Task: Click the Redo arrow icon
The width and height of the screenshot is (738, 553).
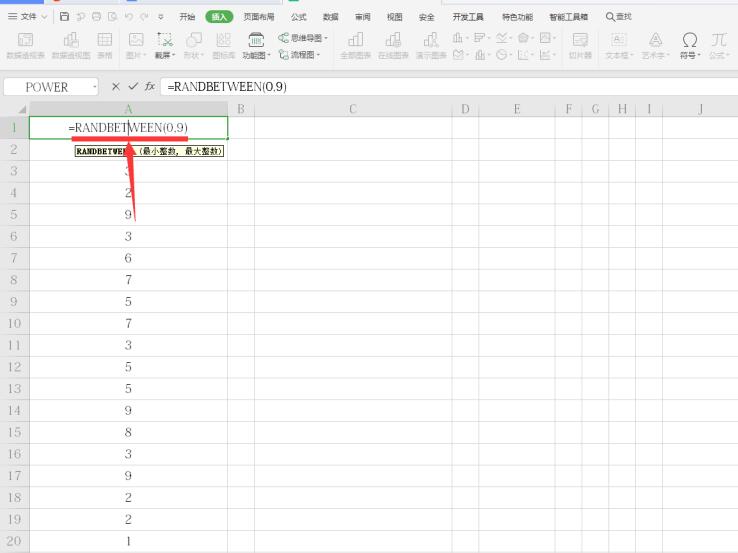Action: (144, 17)
